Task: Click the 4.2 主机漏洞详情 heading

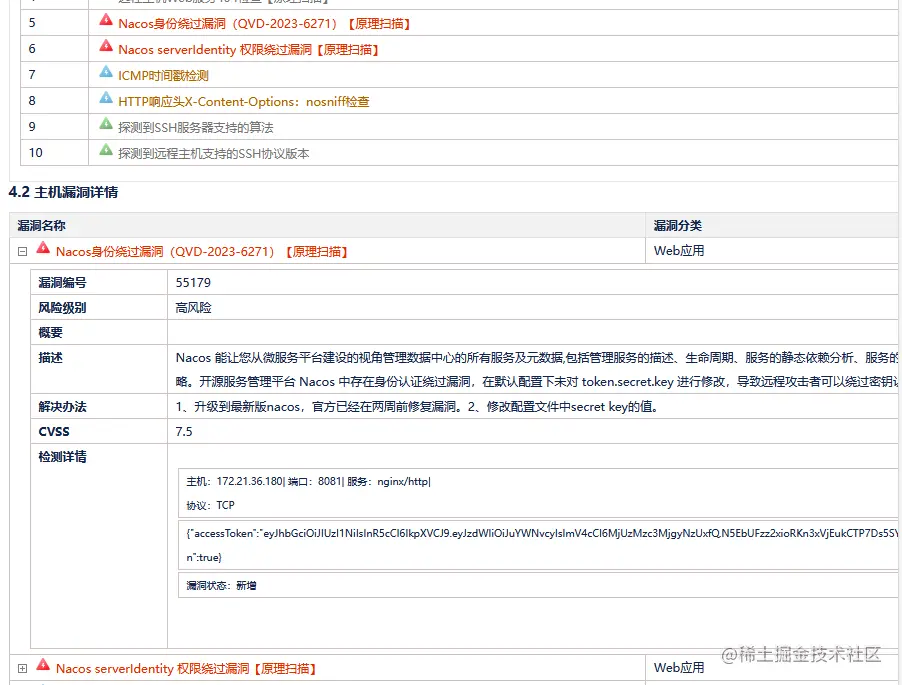Action: (x=63, y=192)
